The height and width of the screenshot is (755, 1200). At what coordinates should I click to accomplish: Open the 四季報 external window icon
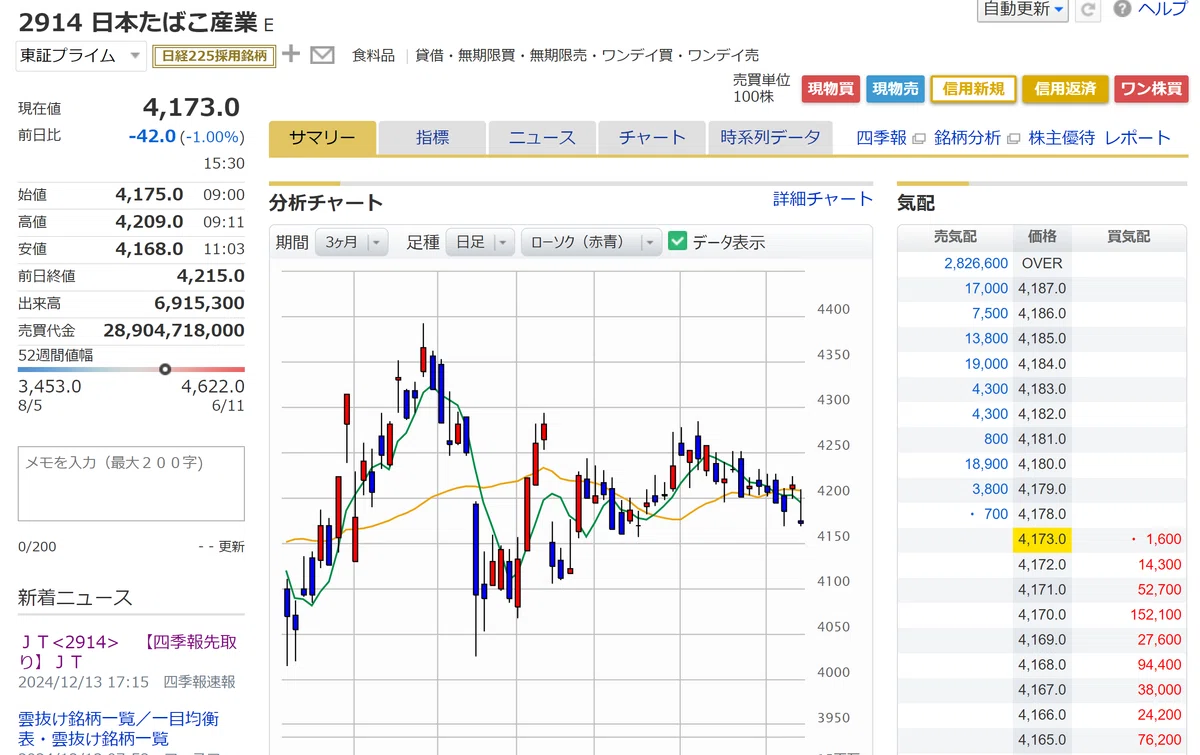918,138
